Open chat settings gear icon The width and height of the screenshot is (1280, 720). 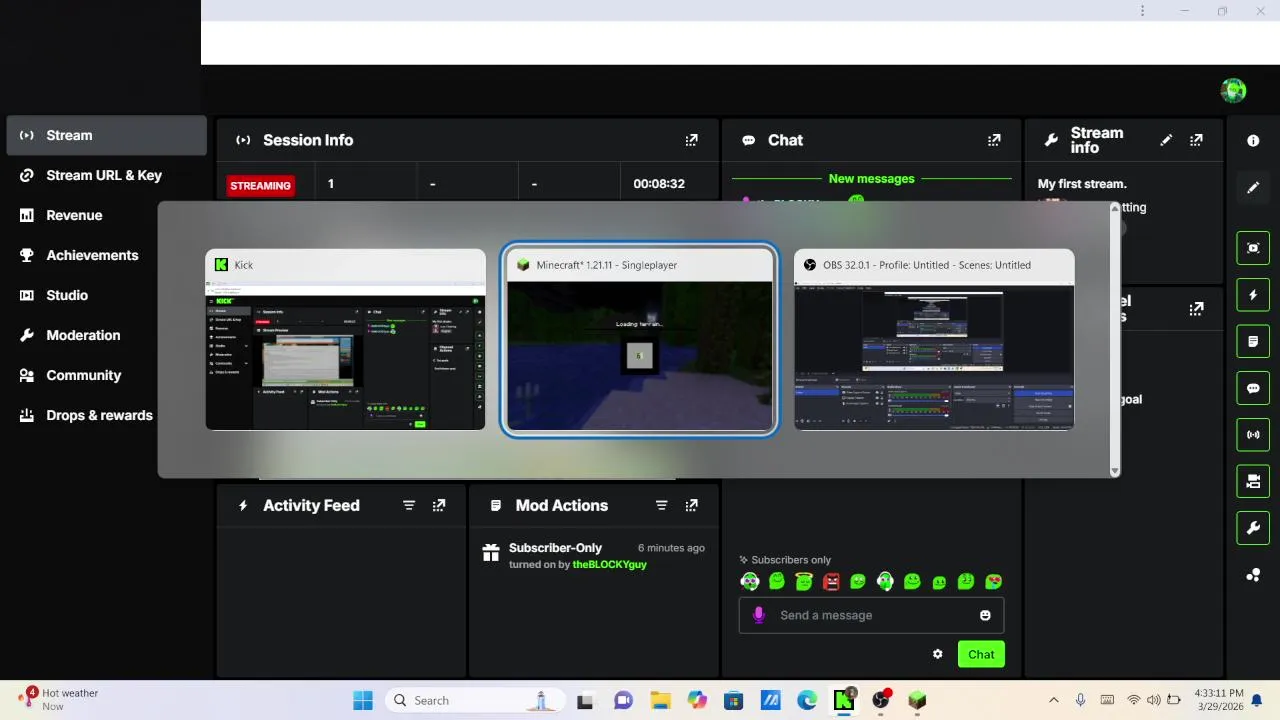tap(937, 654)
